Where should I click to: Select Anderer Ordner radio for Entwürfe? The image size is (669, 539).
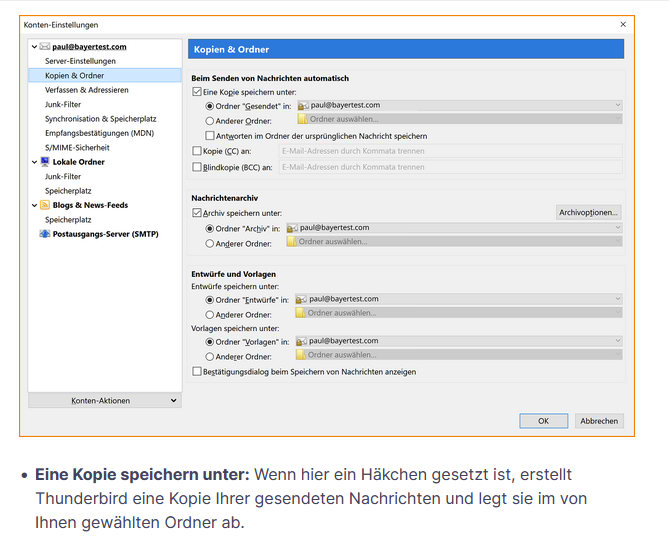(x=209, y=315)
